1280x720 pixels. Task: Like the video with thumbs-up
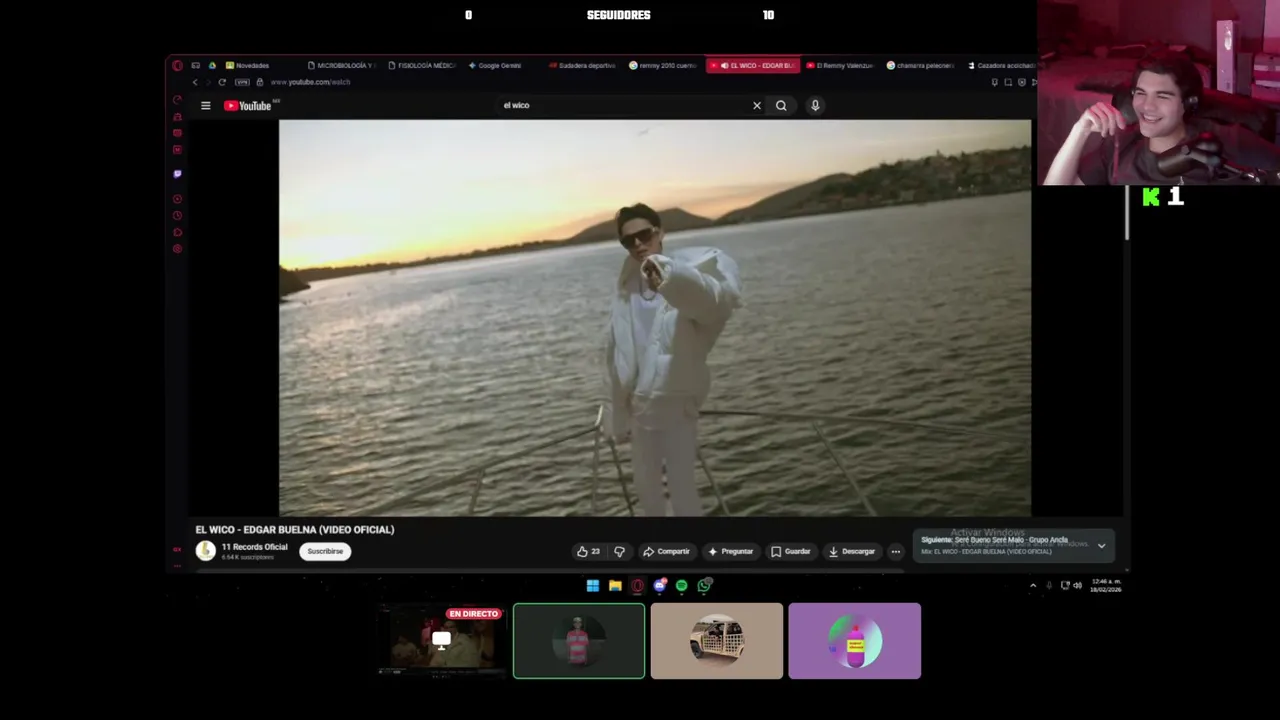click(588, 551)
